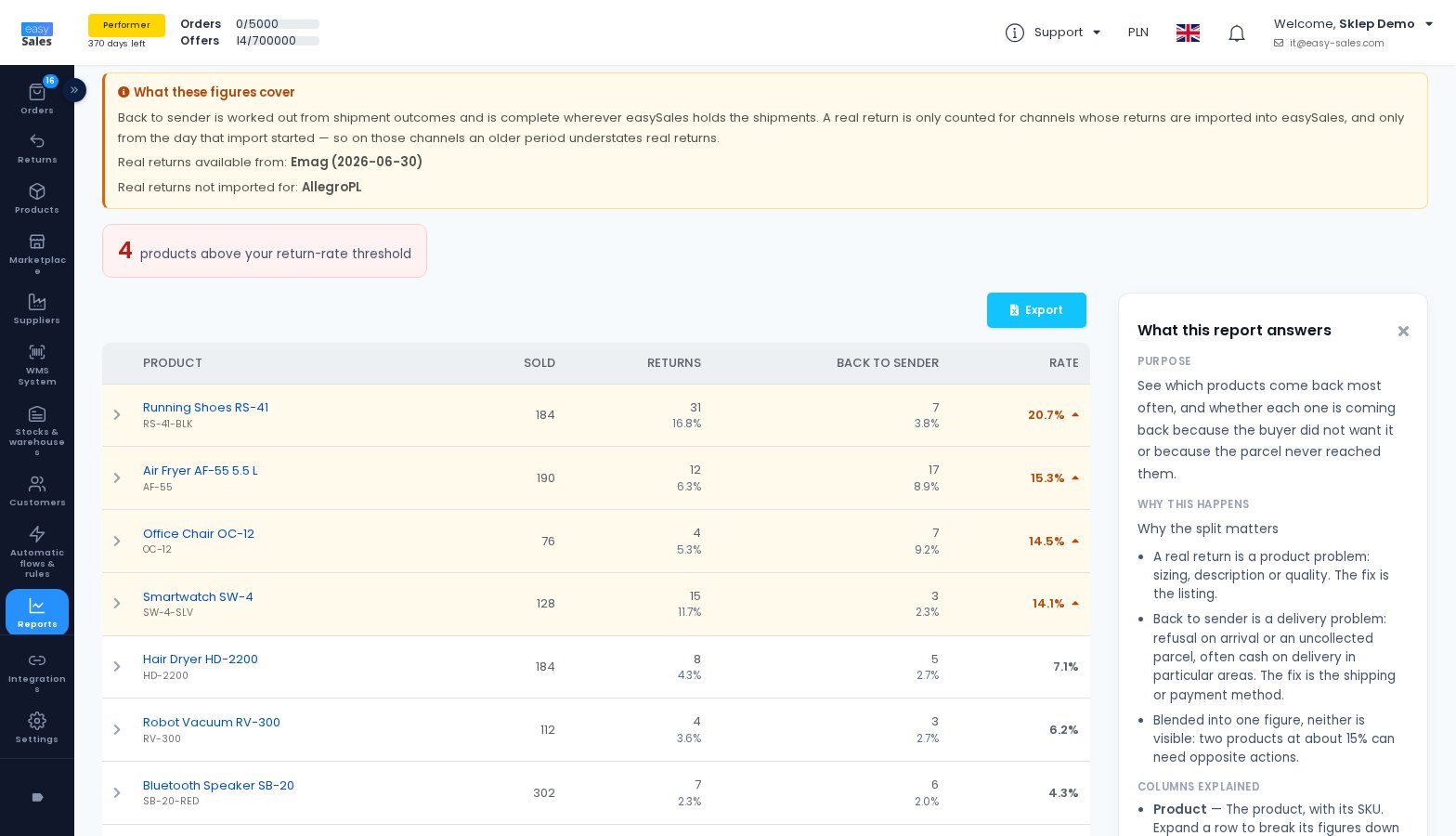Expand the Running Shoes RS-41 row
The image size is (1456, 836).
117,415
